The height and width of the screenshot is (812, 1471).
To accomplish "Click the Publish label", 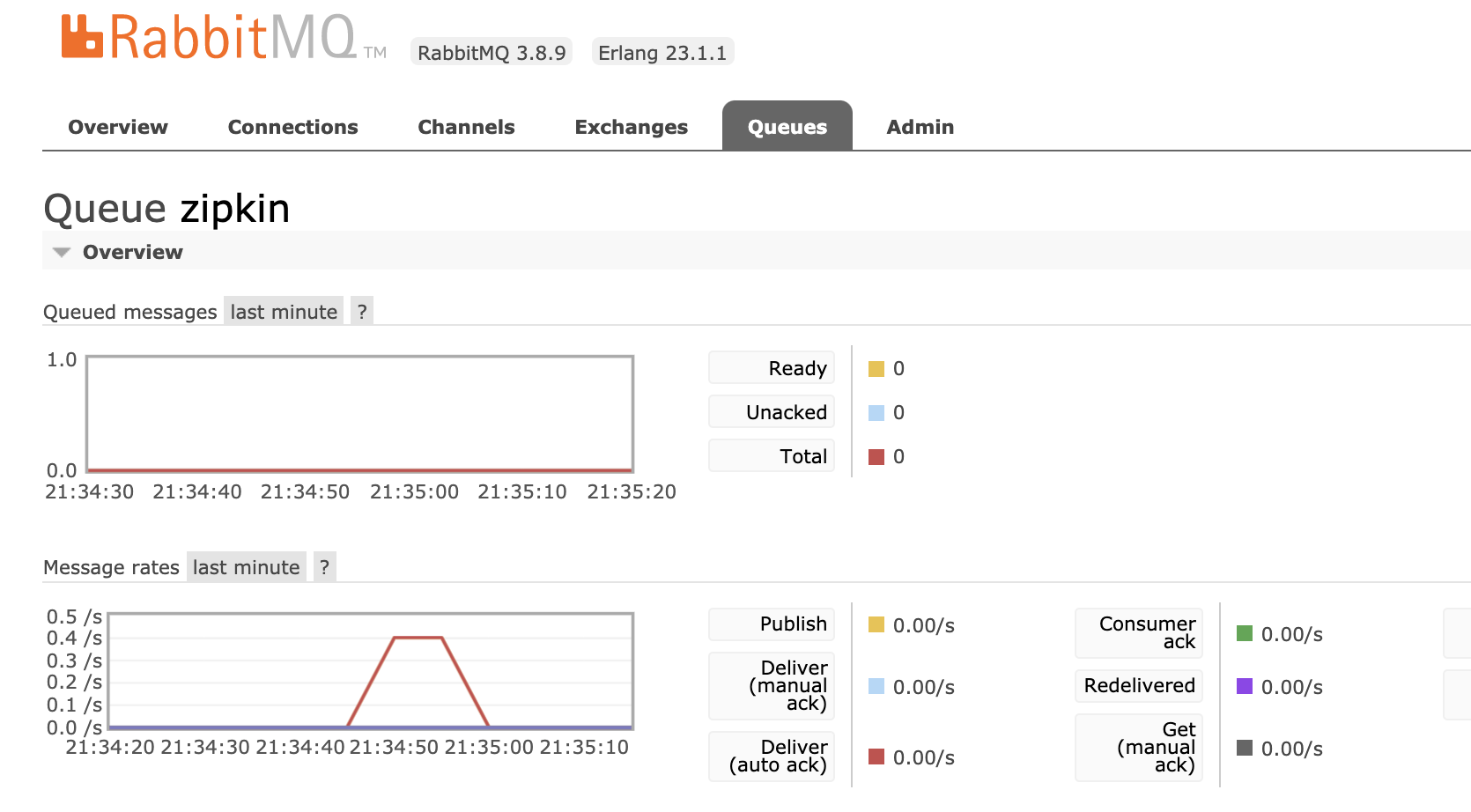I will 772,624.
